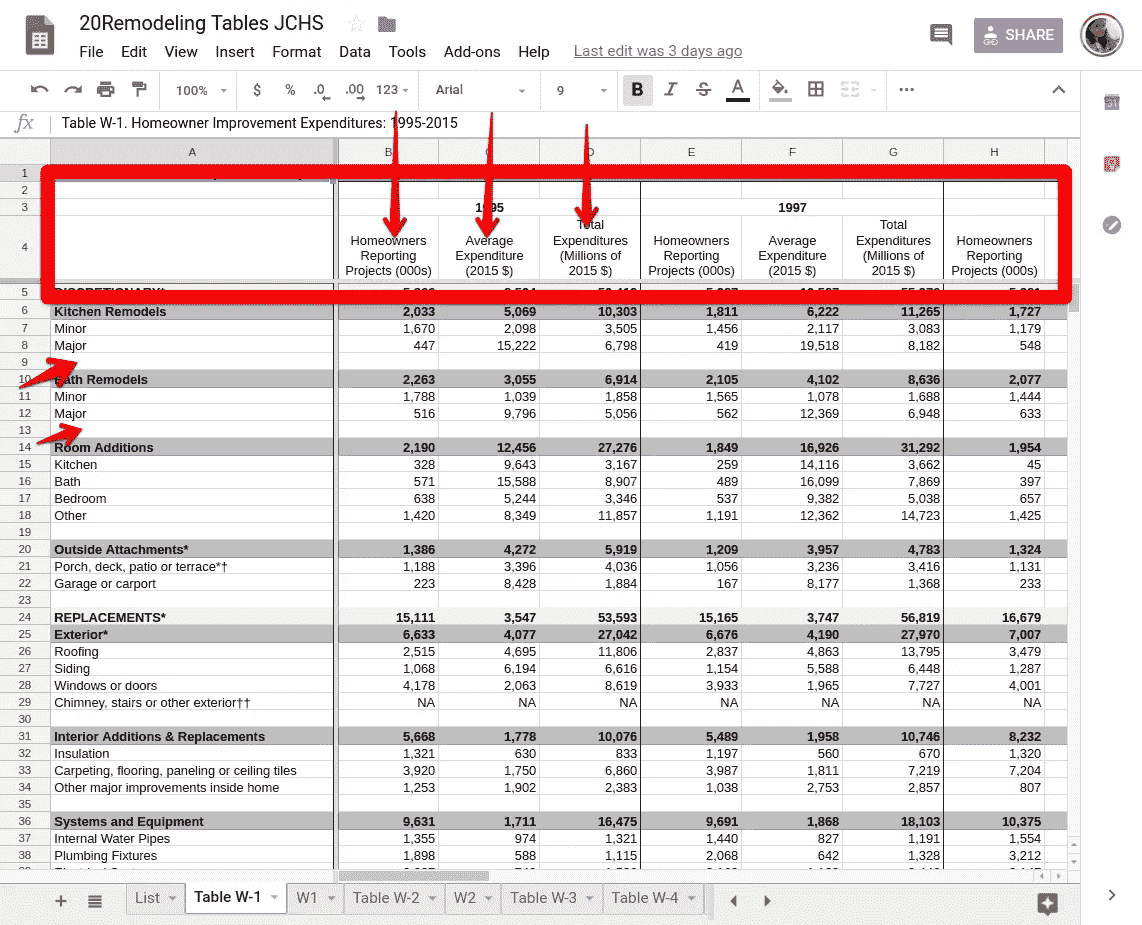Click the Undo icon in toolbar

(39, 90)
